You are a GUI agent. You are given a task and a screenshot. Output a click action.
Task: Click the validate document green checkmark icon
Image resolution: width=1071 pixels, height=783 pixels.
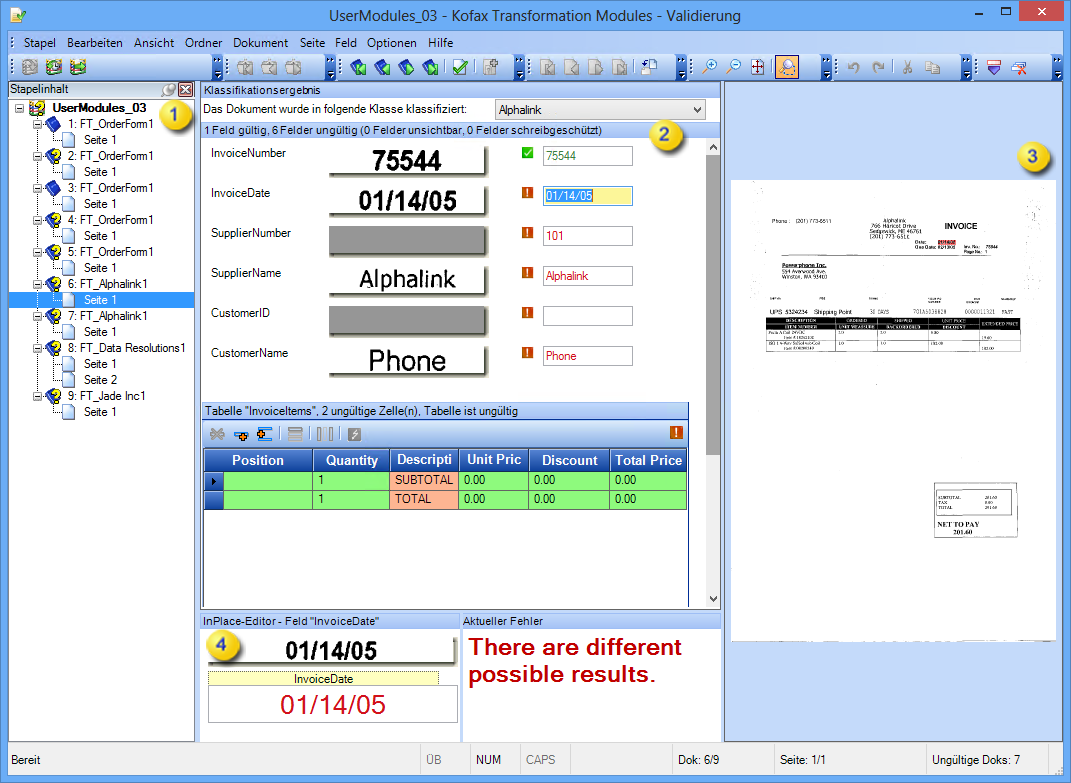[460, 67]
